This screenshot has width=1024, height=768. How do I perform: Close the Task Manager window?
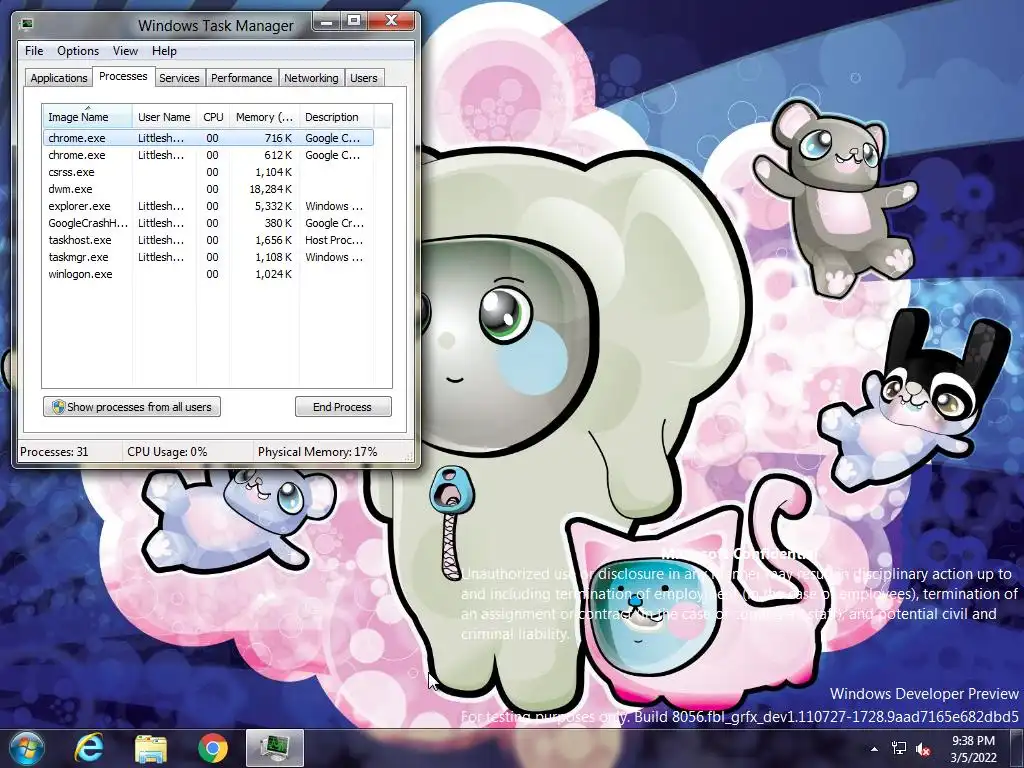pos(391,22)
